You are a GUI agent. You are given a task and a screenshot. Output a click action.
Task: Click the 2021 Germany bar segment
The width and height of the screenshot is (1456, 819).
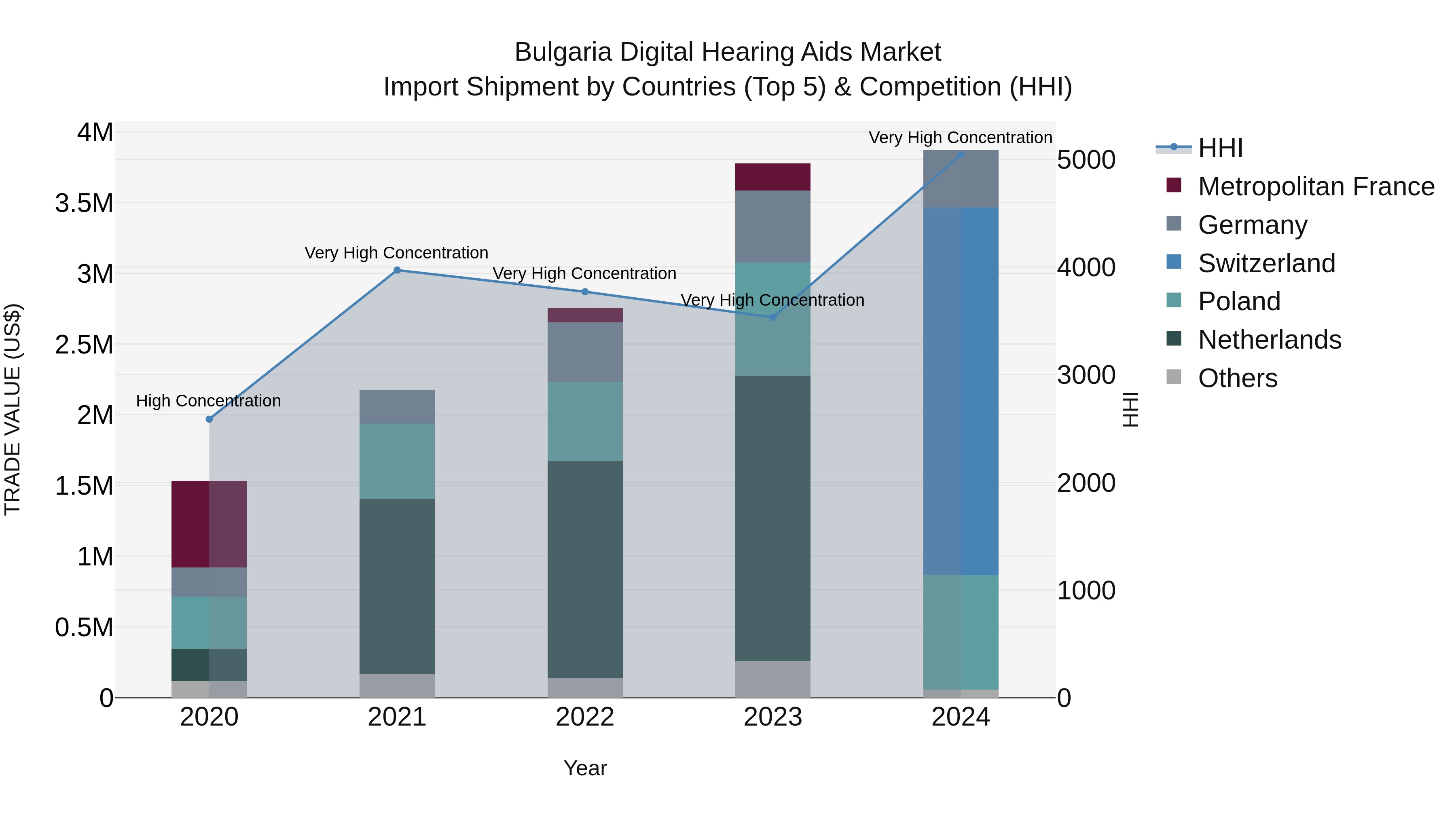pos(397,407)
